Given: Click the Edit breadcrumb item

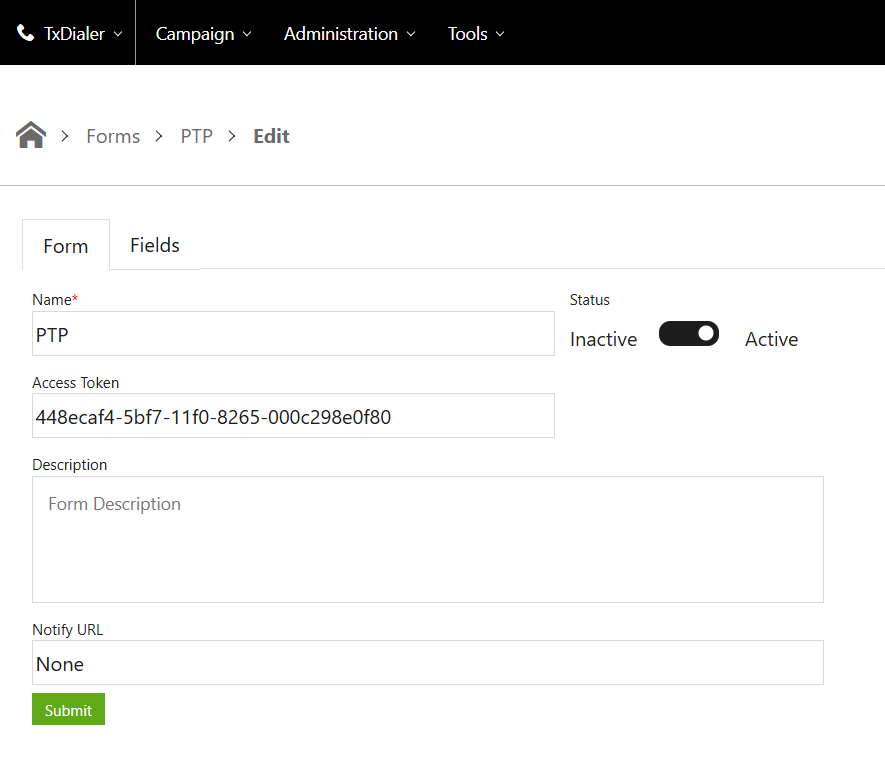Looking at the screenshot, I should click(271, 136).
